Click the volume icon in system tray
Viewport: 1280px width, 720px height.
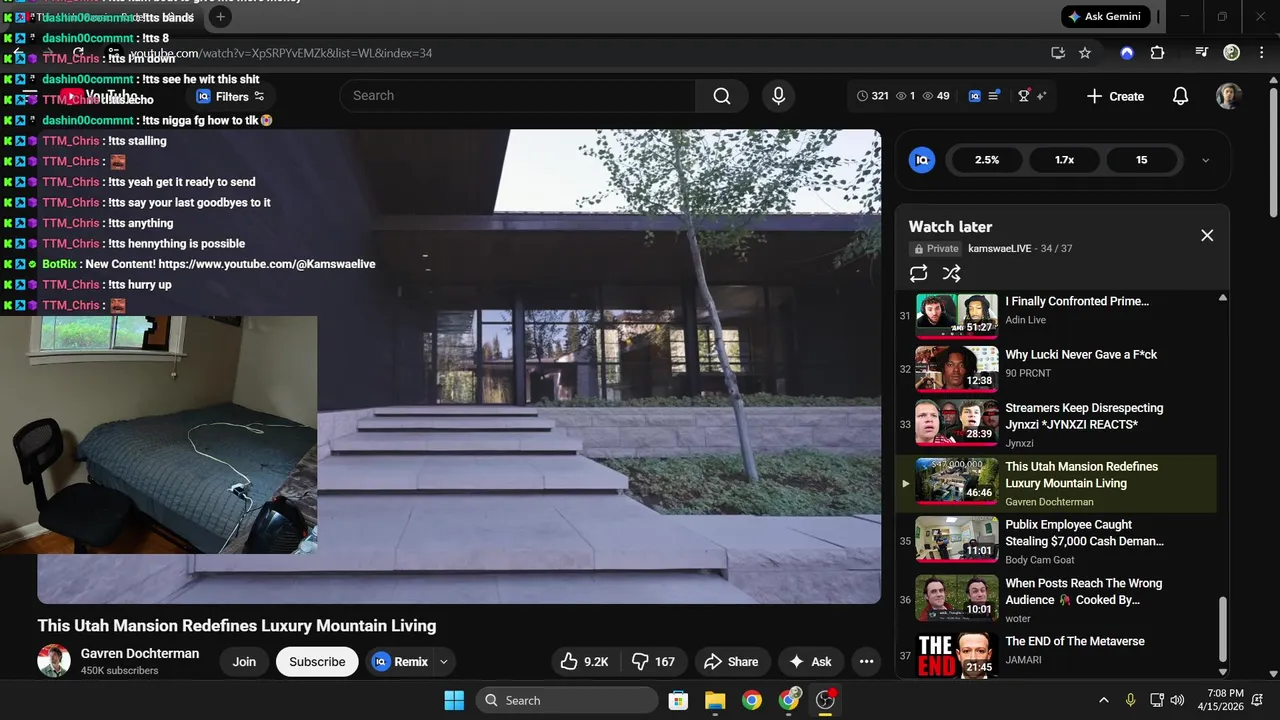click(x=1178, y=700)
